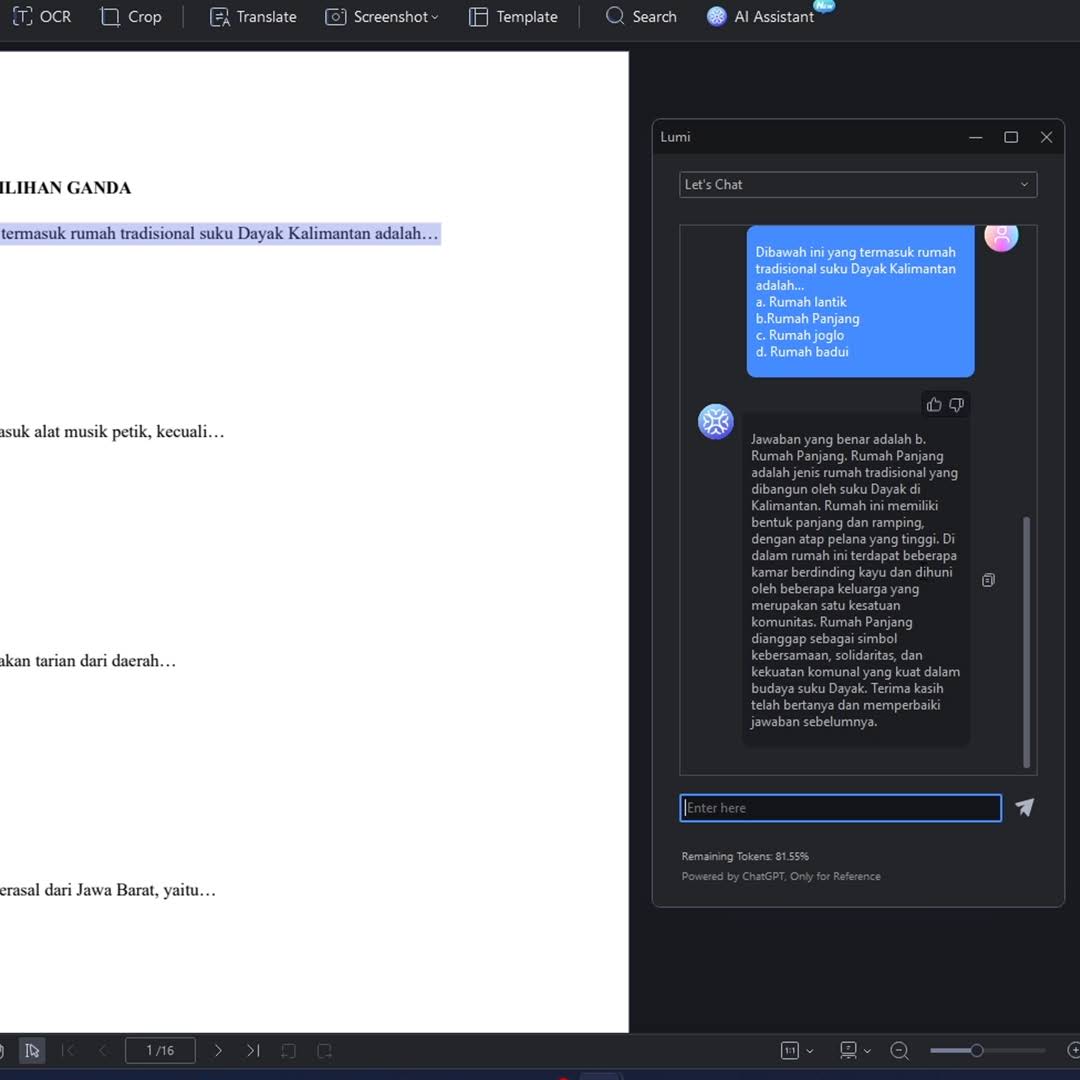Screen dimensions: 1080x1080
Task: Copy the Lumi response text
Action: click(x=988, y=580)
